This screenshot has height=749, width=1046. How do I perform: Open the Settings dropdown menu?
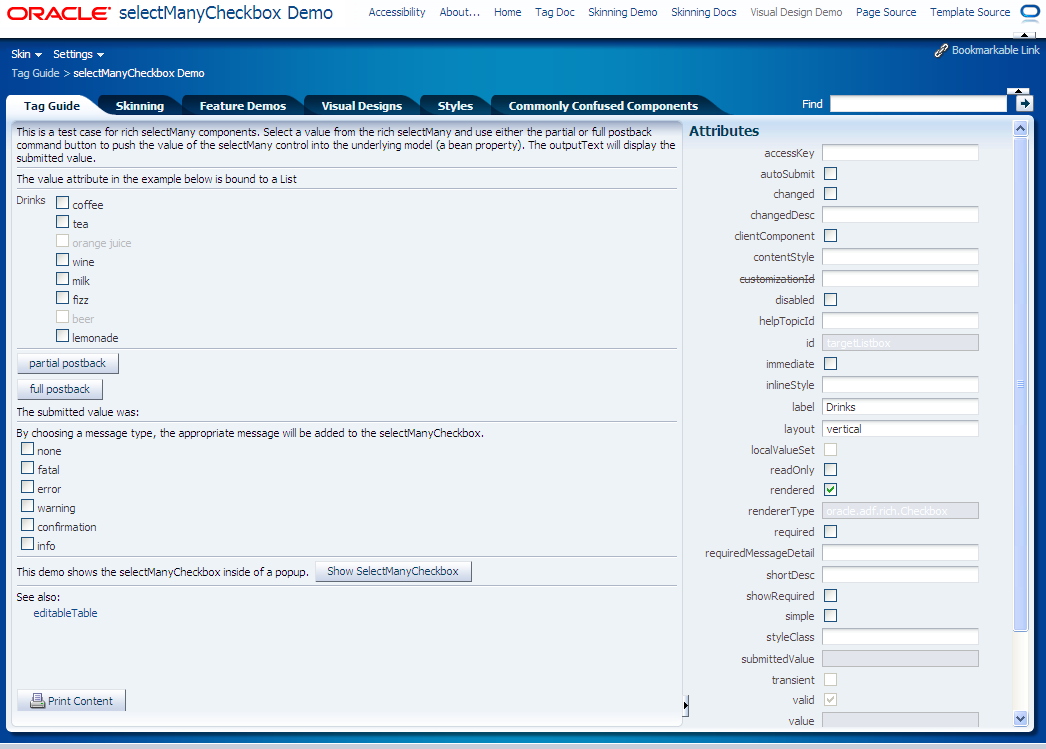click(79, 54)
